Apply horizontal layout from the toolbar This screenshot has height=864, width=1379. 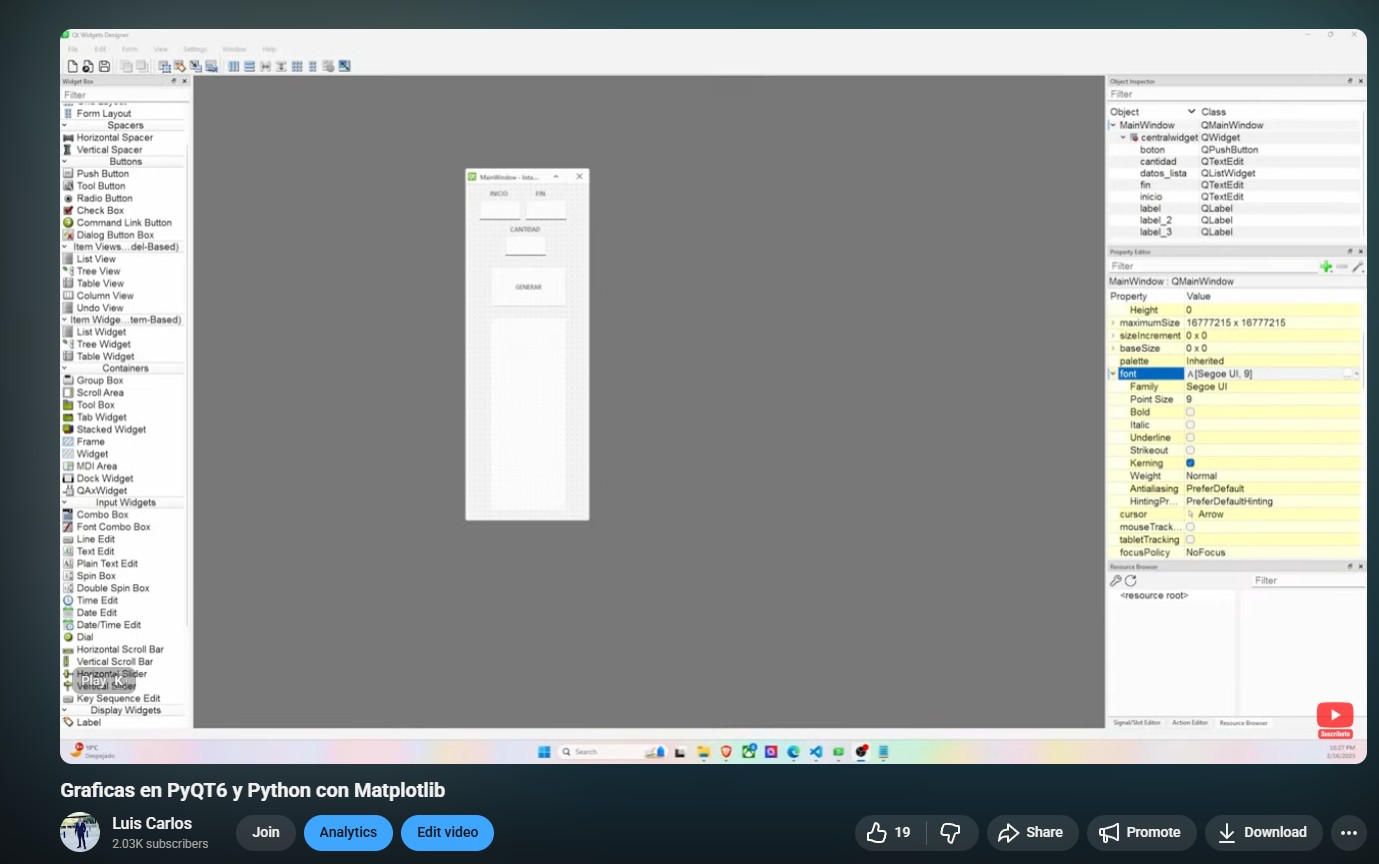(234, 66)
